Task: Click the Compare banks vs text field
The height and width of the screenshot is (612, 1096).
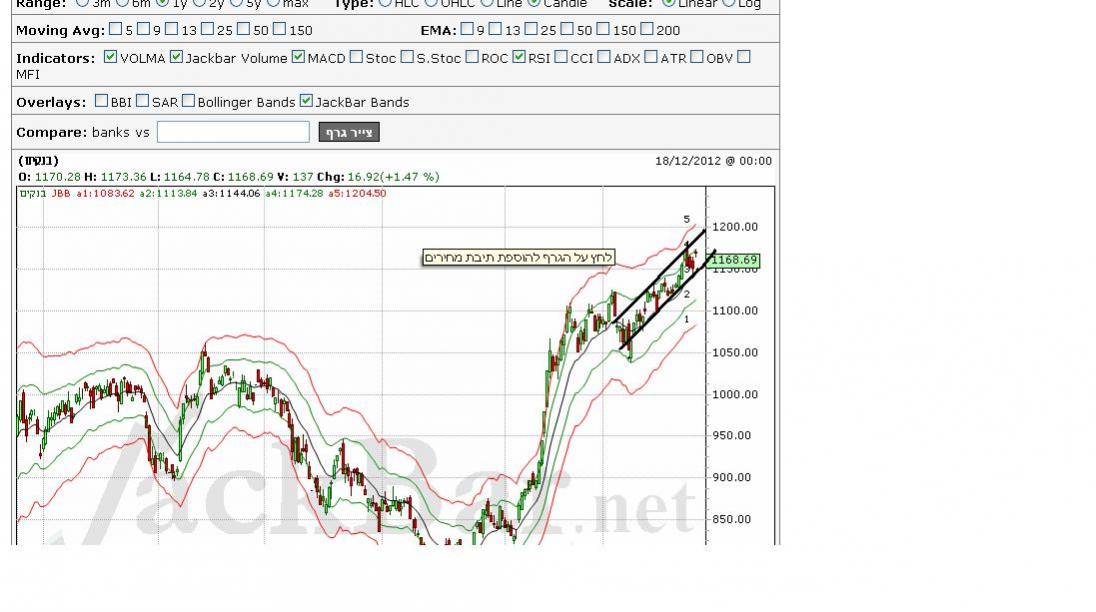Action: pos(233,132)
